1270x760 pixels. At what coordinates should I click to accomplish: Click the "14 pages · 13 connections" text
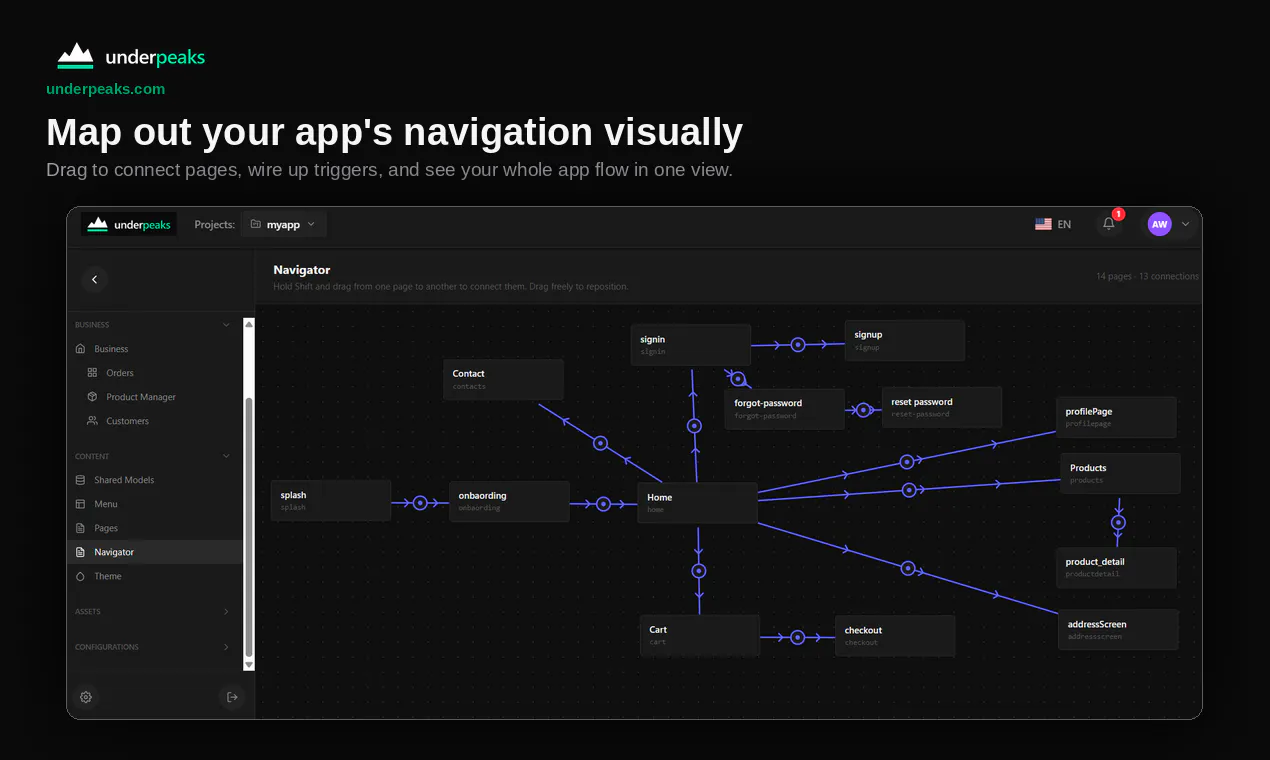pos(1147,276)
